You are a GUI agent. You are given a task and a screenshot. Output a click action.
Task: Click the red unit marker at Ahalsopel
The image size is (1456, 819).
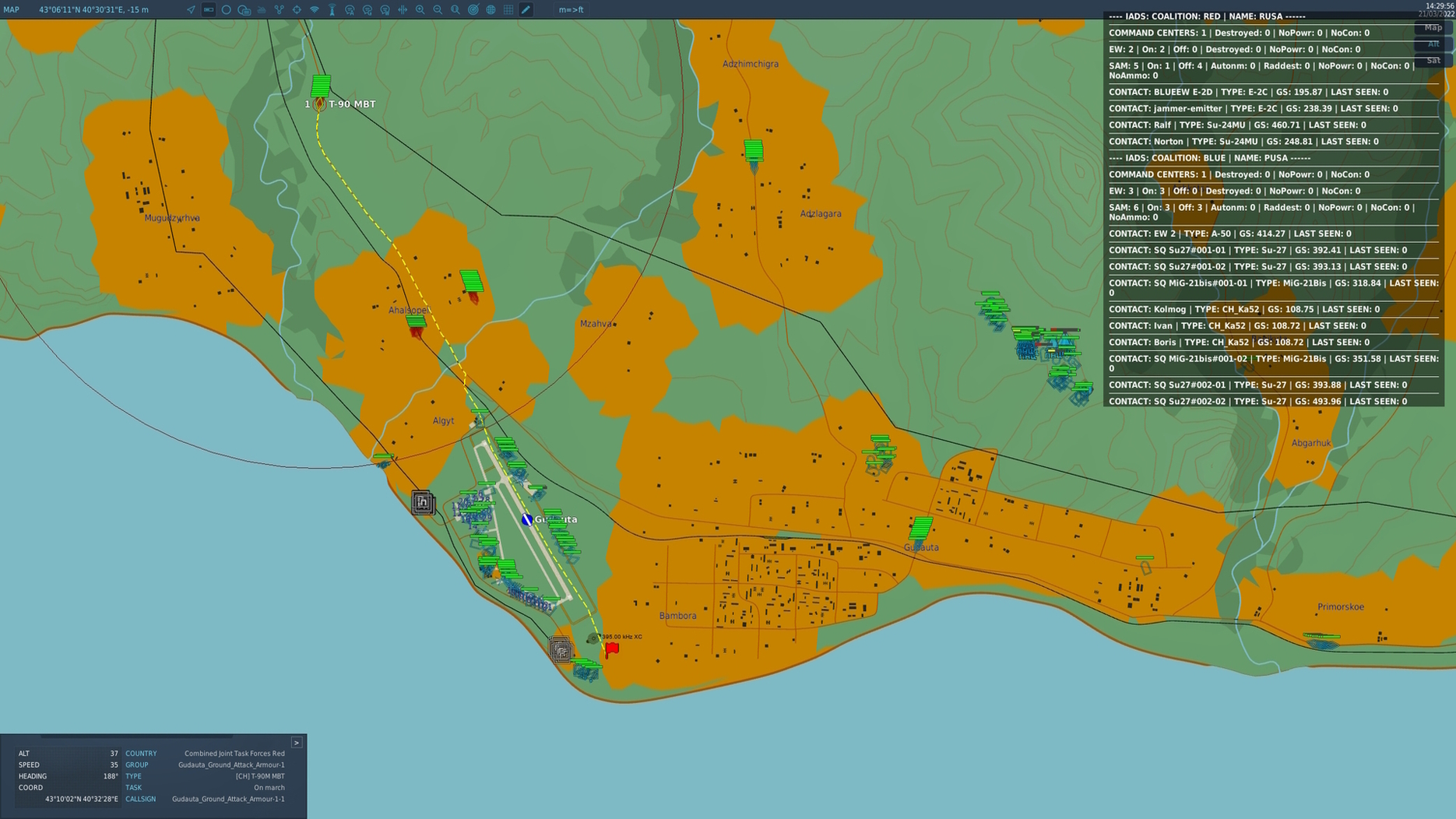[x=417, y=325]
